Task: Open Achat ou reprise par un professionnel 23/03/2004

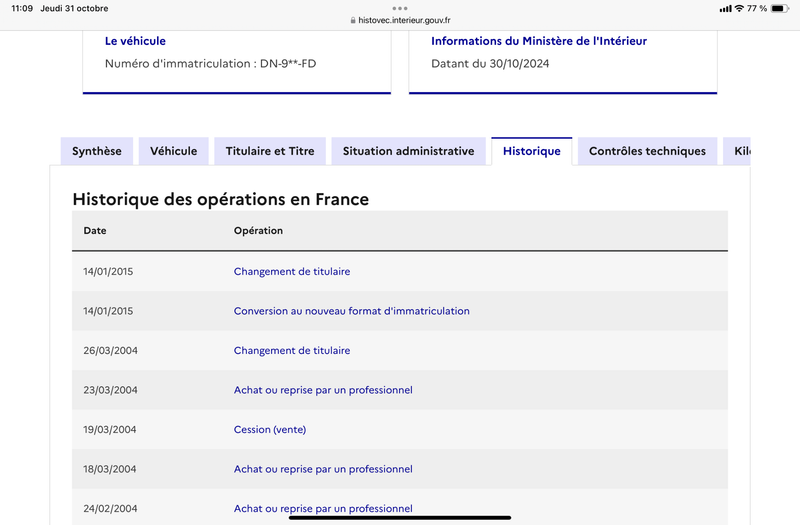Action: 323,390
